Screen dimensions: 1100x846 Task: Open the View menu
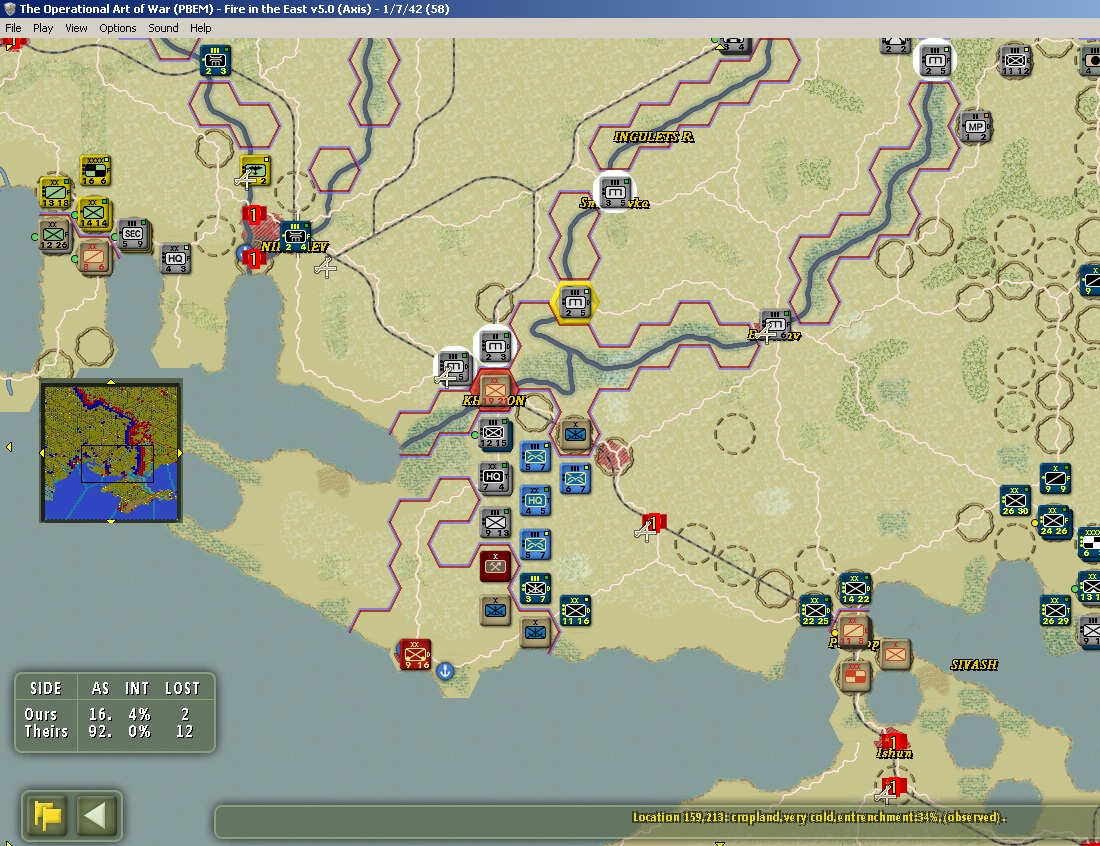(76, 28)
